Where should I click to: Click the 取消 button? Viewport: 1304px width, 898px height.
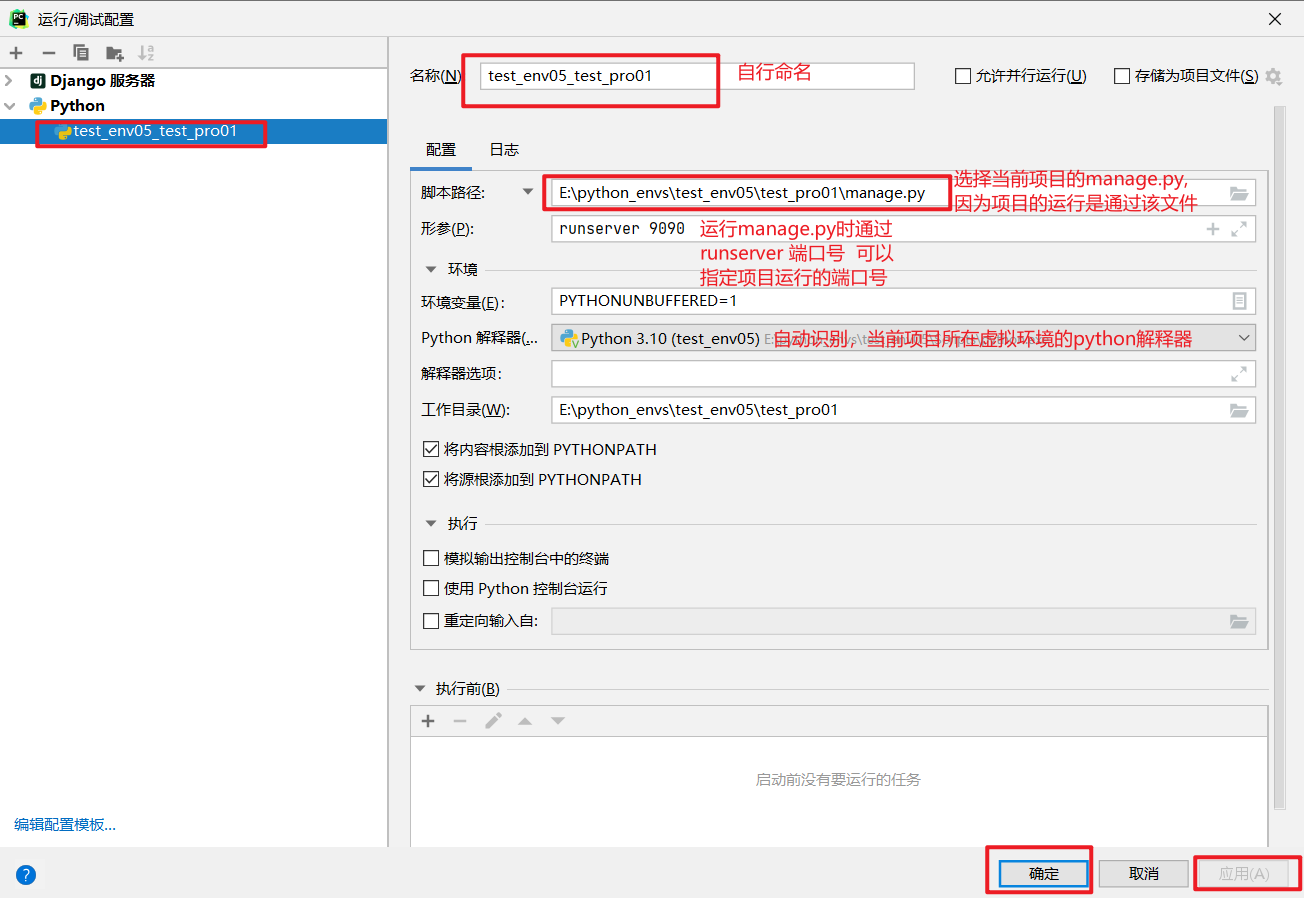[x=1144, y=873]
